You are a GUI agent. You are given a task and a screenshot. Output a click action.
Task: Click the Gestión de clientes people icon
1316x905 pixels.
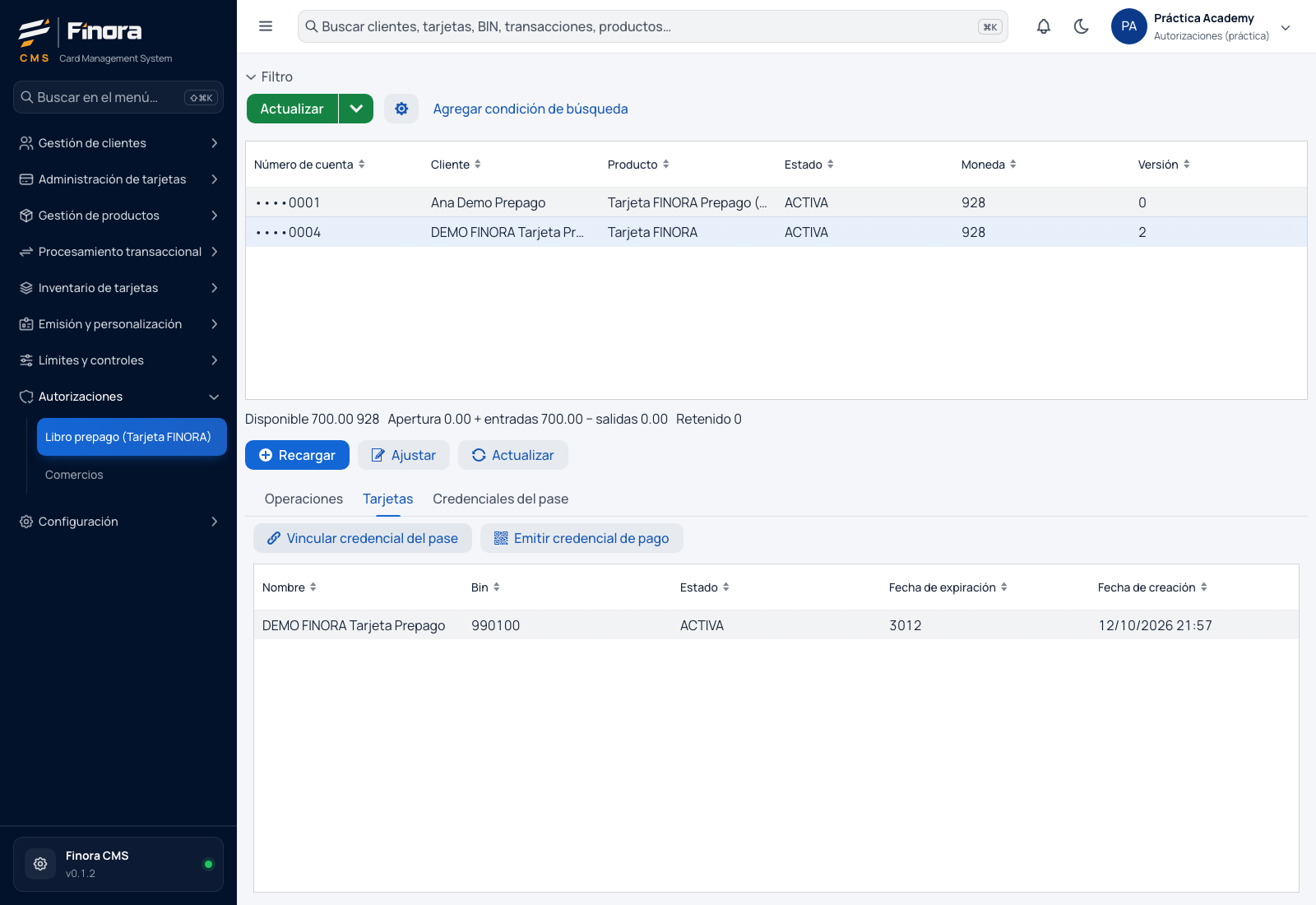[26, 143]
